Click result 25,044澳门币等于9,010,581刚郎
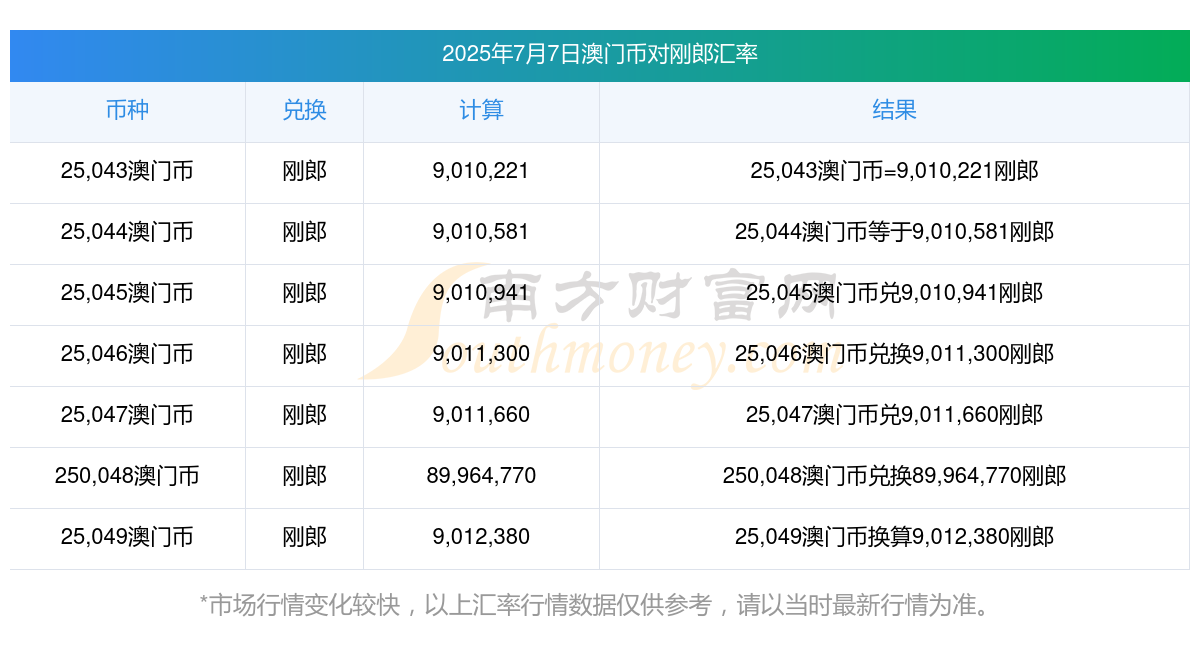Image resolution: width=1200 pixels, height=650 pixels. coord(894,232)
